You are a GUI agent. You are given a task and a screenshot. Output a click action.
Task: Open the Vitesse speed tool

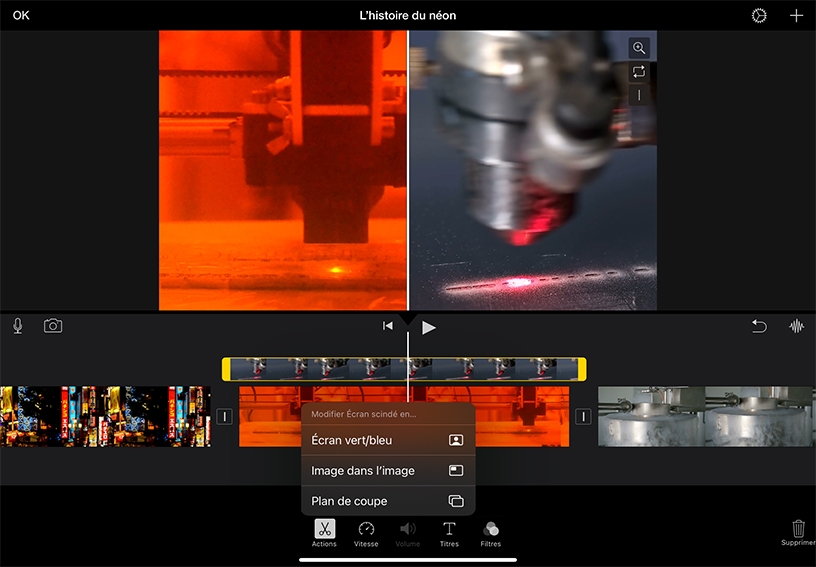[366, 533]
